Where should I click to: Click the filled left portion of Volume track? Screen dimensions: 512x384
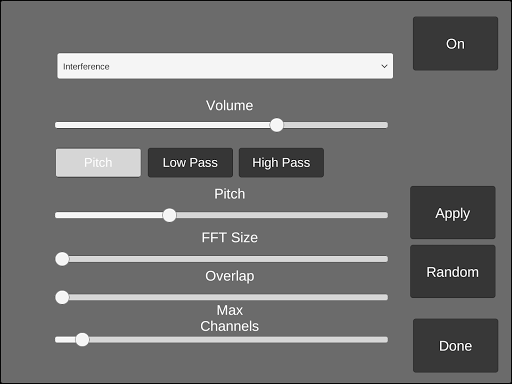[162, 125]
